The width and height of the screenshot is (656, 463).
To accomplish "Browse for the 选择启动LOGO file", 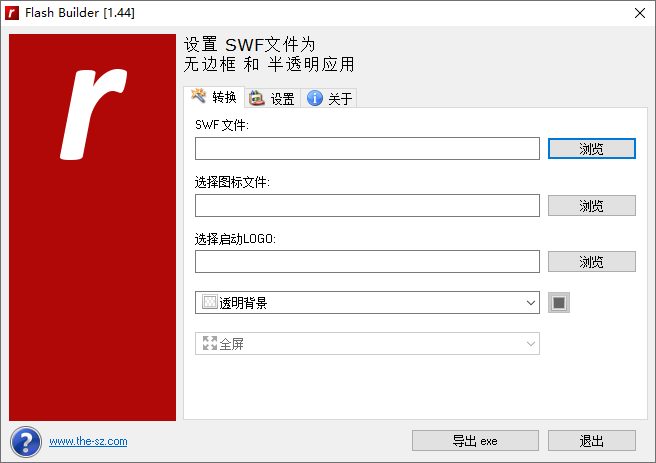I will (x=592, y=261).
